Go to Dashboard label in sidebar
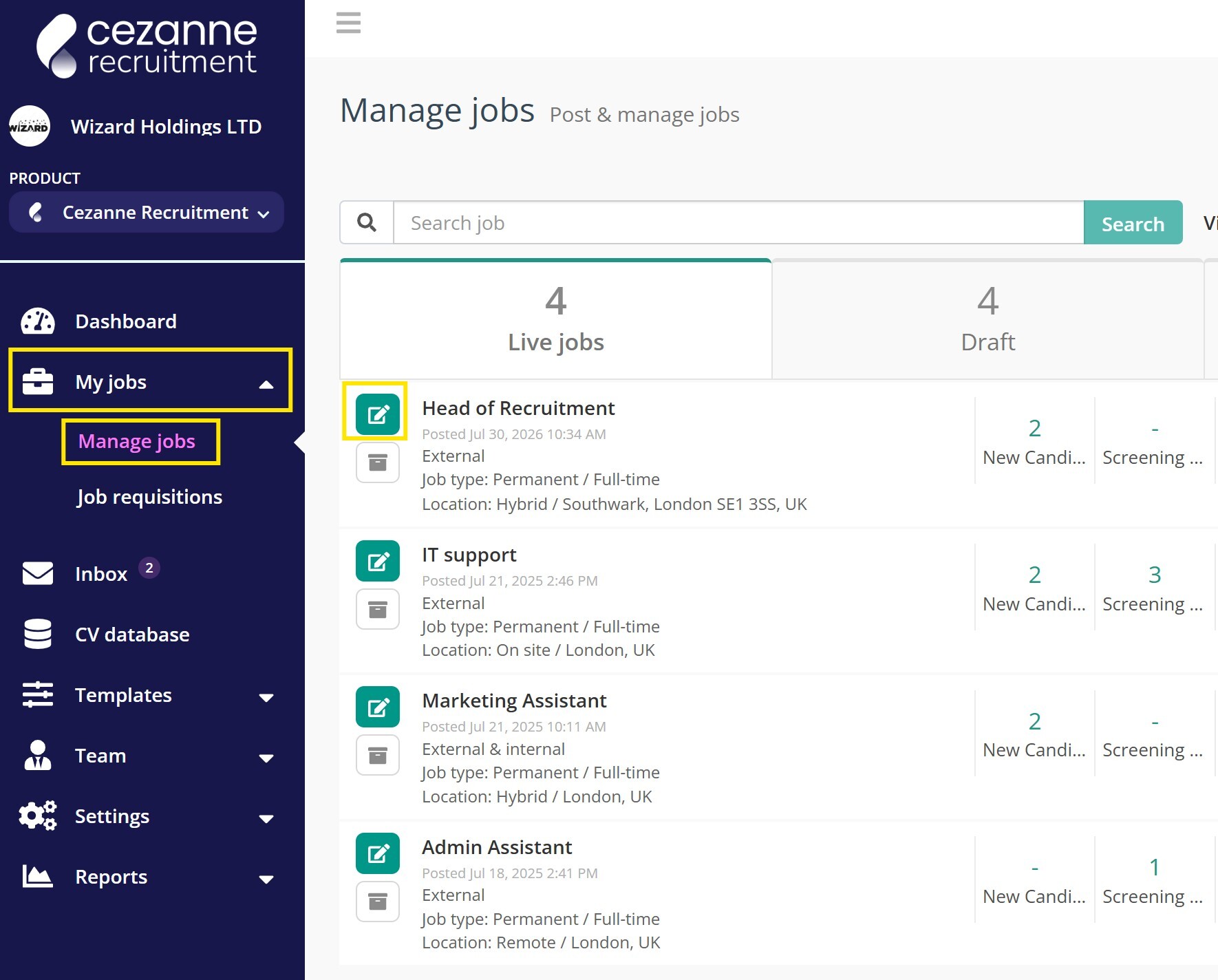Image resolution: width=1218 pixels, height=980 pixels. tap(126, 321)
